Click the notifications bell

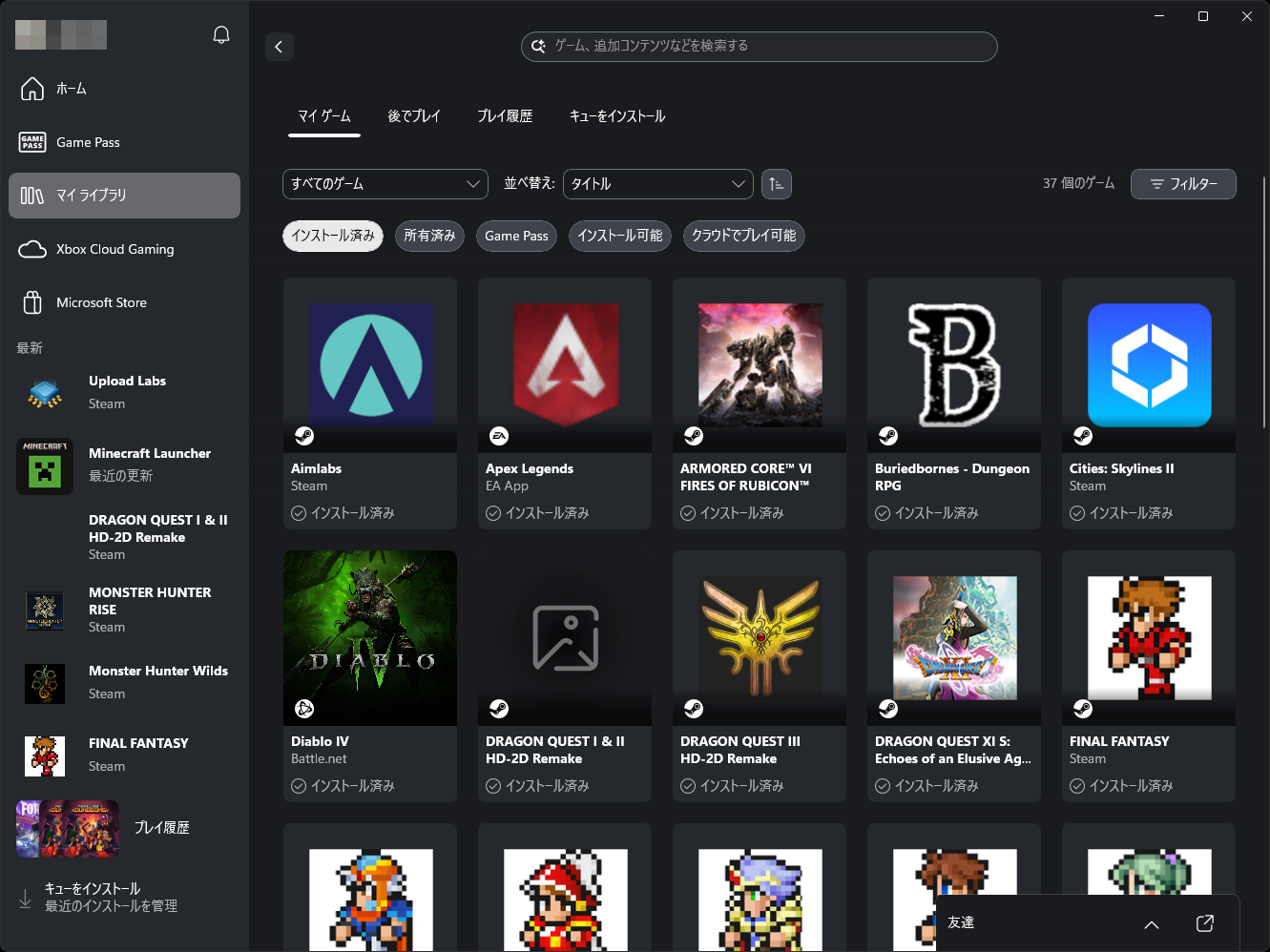[220, 33]
